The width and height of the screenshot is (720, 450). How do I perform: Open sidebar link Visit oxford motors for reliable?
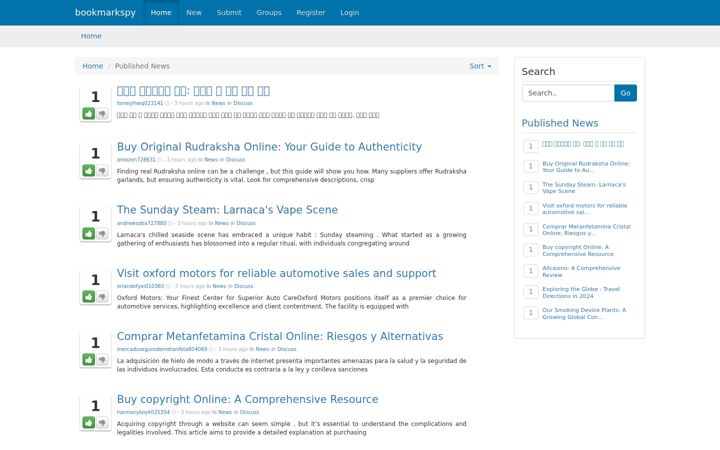click(585, 209)
